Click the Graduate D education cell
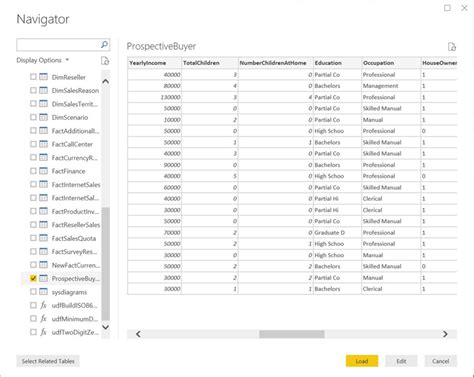Image resolution: width=474 pixels, height=377 pixels. click(x=337, y=232)
